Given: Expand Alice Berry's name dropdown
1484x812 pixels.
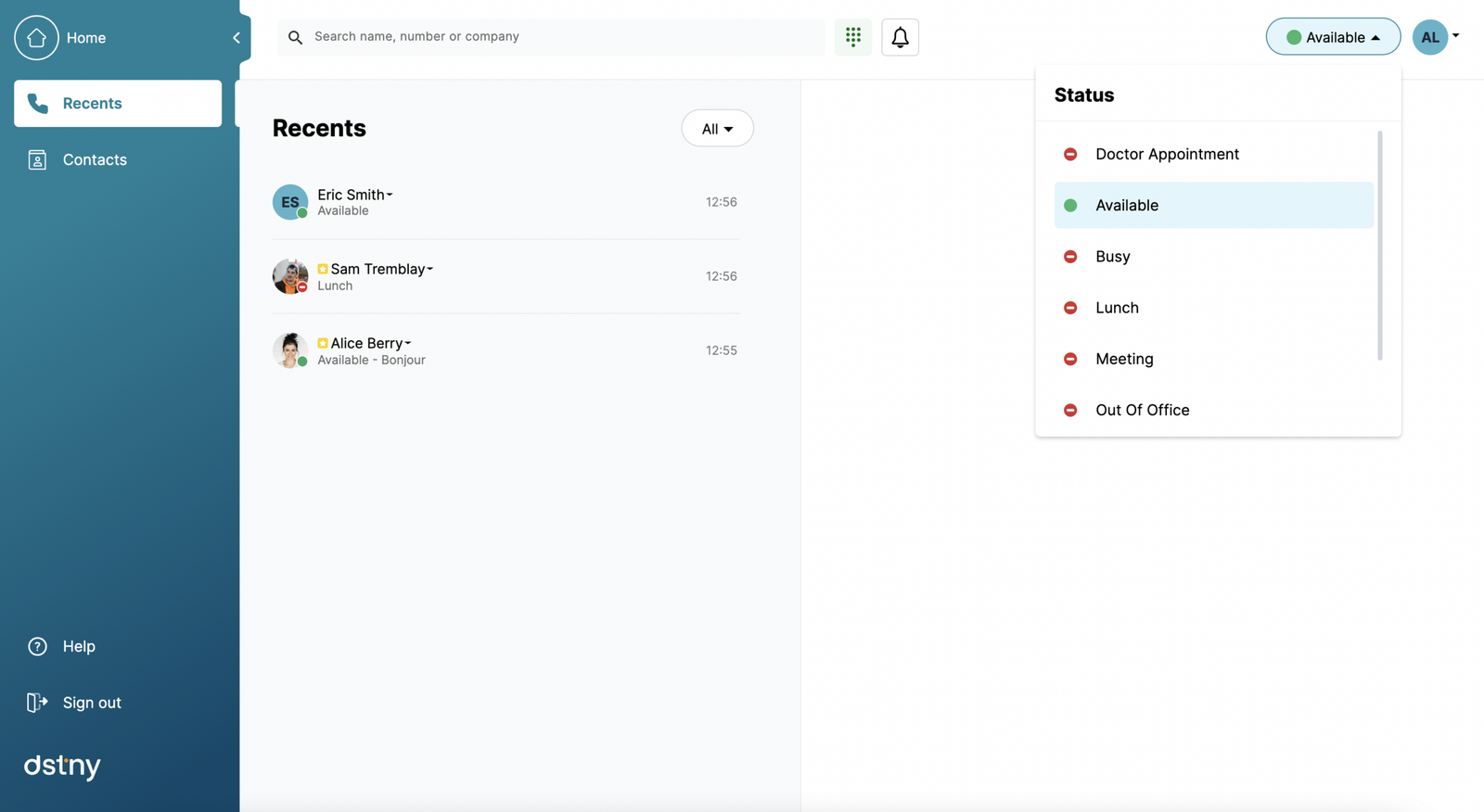Looking at the screenshot, I should [407, 343].
